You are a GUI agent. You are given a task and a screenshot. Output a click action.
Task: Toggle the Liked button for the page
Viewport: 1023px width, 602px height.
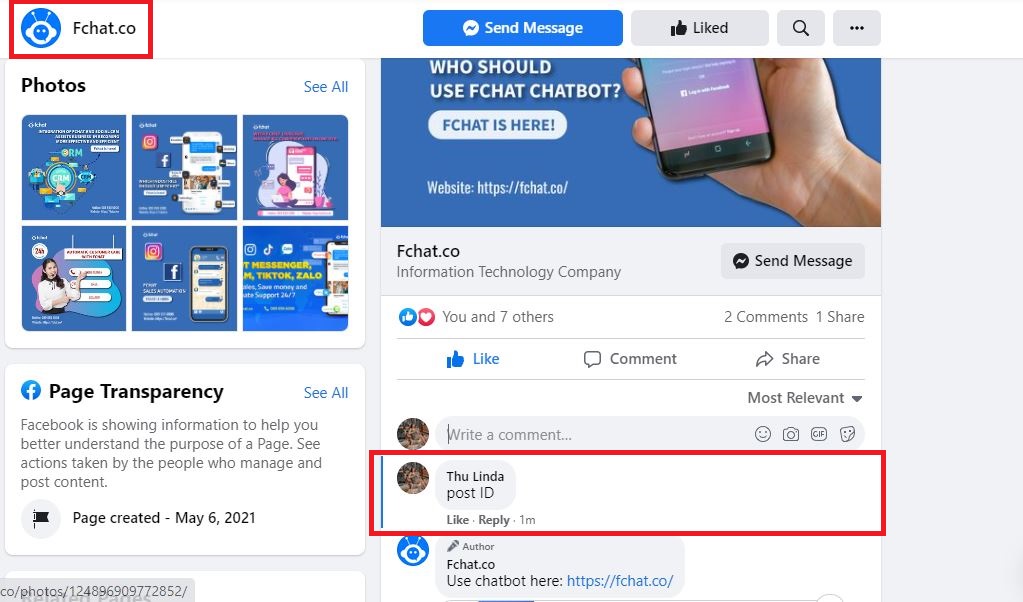699,28
